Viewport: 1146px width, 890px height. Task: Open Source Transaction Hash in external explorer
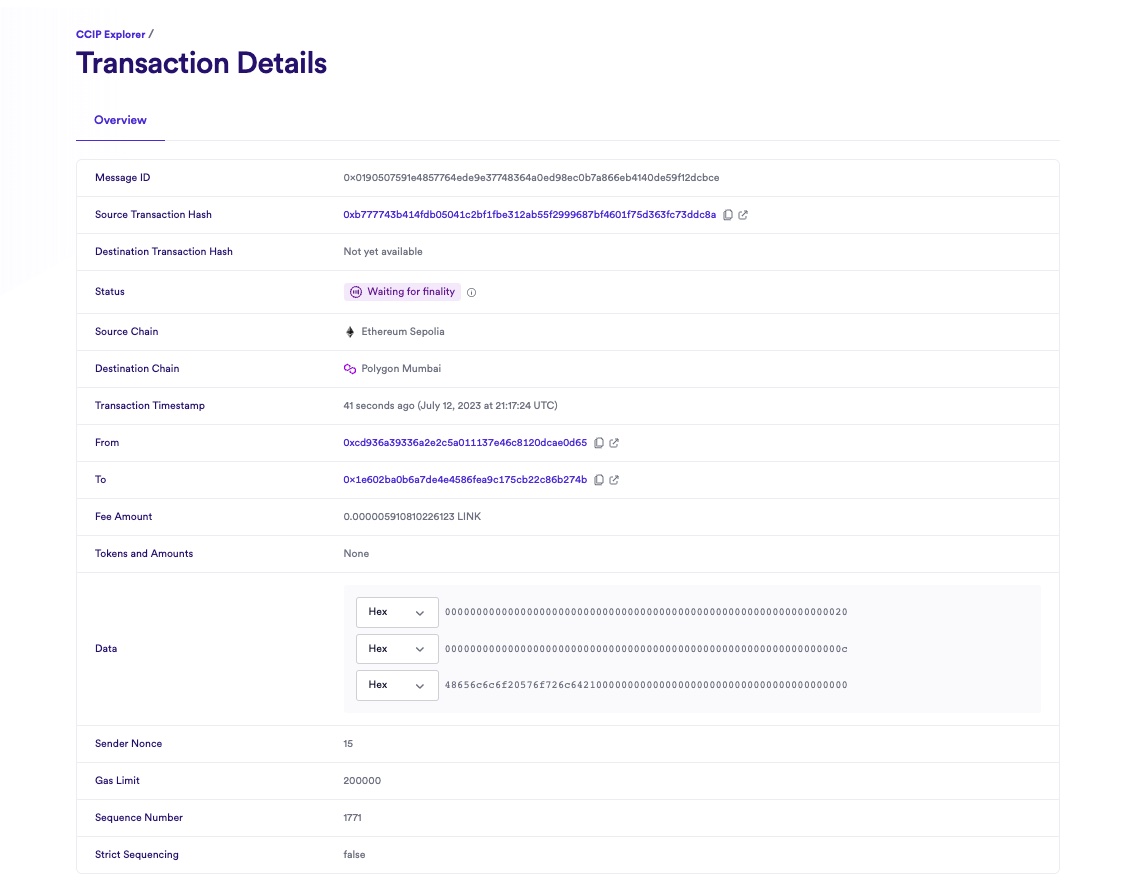(x=743, y=215)
